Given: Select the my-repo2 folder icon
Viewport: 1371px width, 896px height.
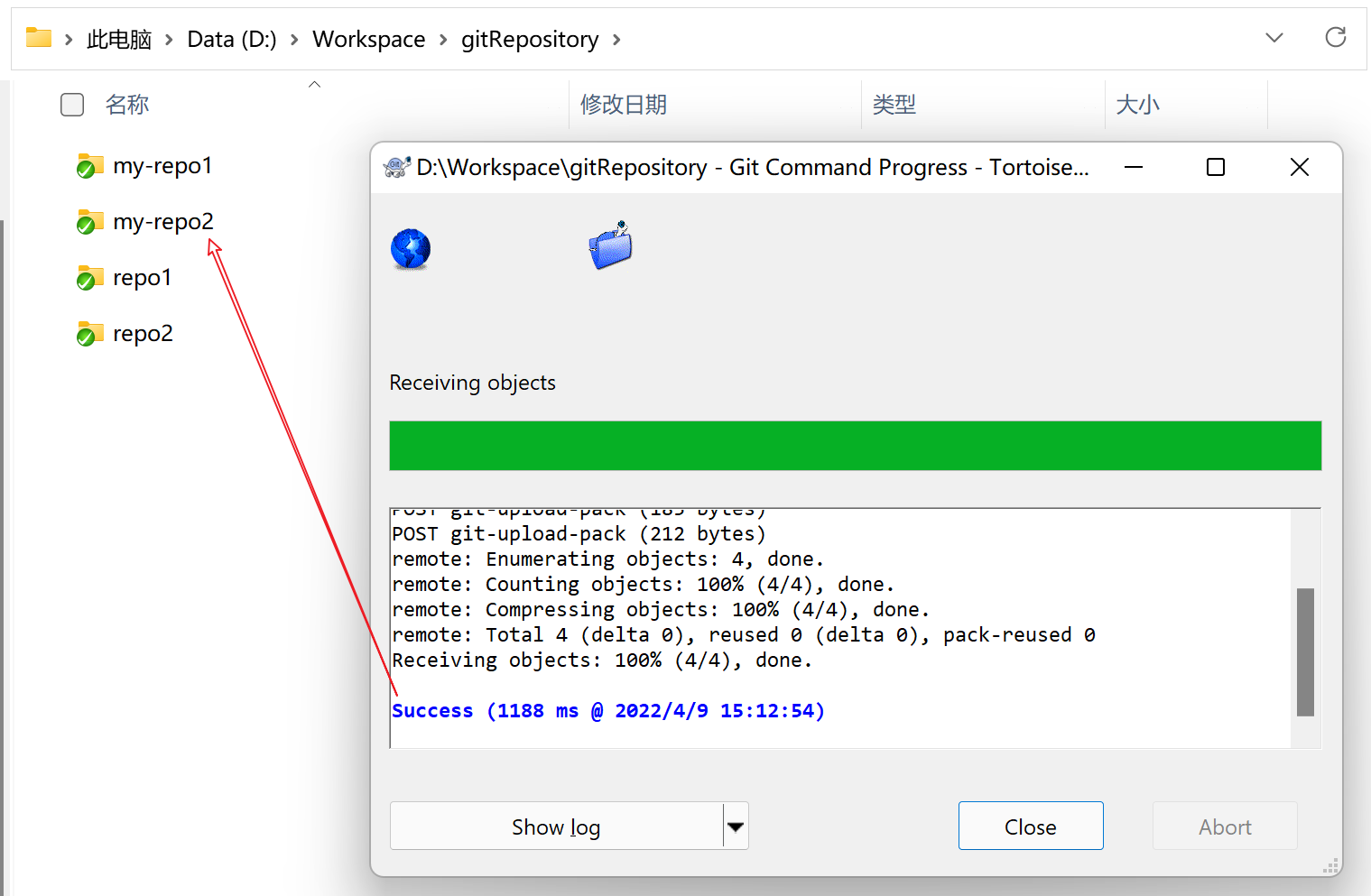Looking at the screenshot, I should click(x=89, y=222).
